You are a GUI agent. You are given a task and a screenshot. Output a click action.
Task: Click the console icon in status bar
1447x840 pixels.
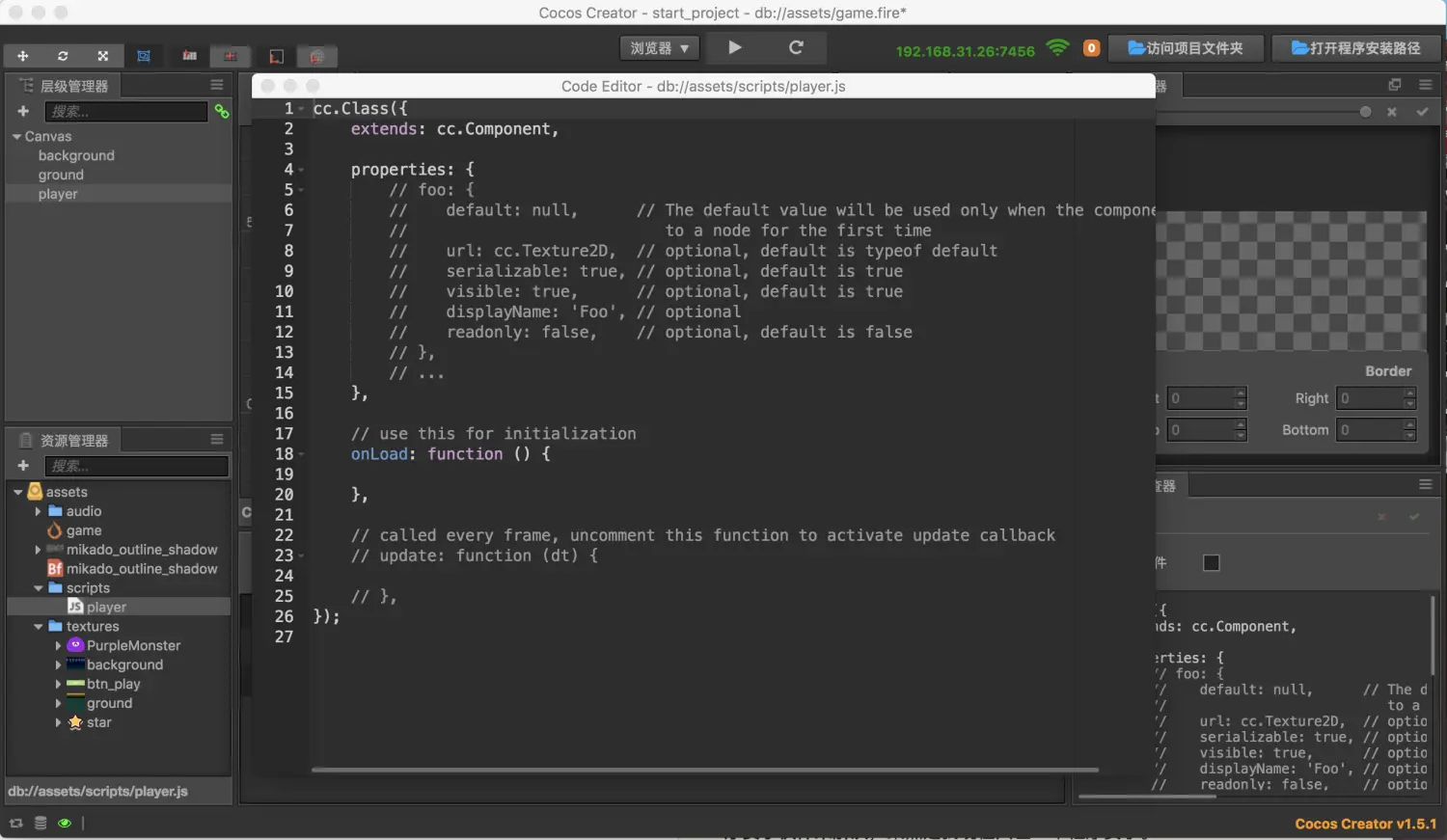click(x=15, y=823)
